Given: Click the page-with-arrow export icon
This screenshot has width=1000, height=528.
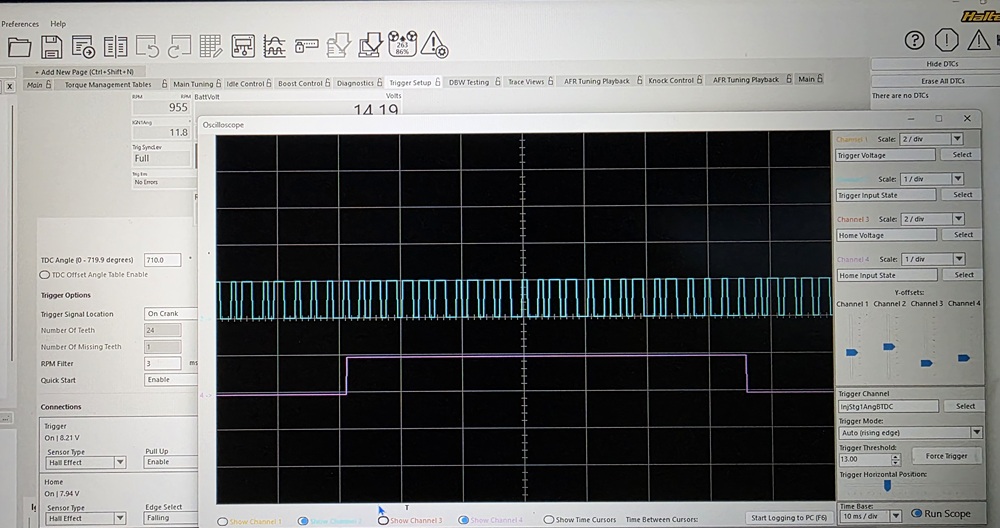Looking at the screenshot, I should pyautogui.click(x=84, y=47).
